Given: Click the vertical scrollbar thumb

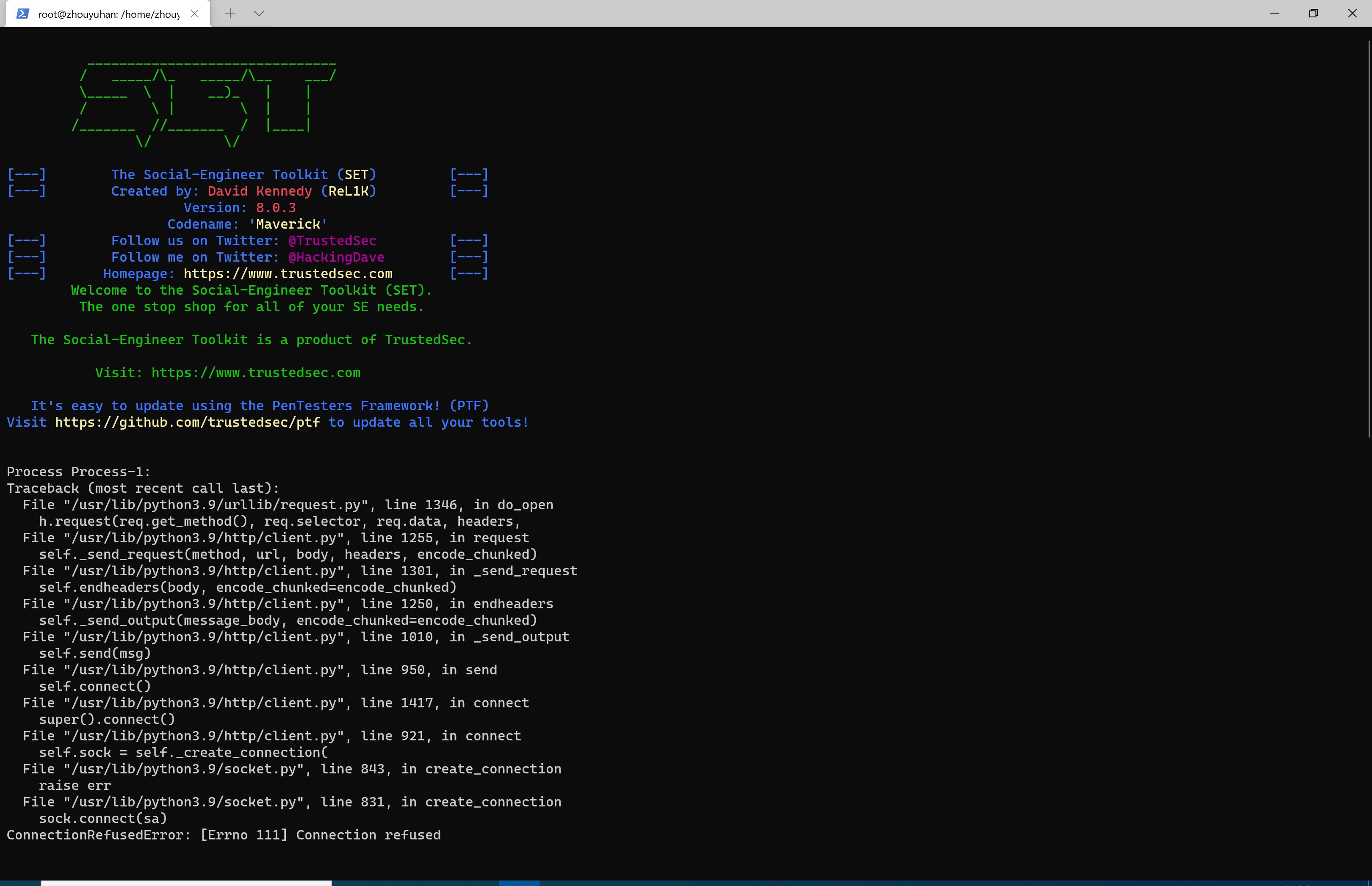Looking at the screenshot, I should [1369, 239].
